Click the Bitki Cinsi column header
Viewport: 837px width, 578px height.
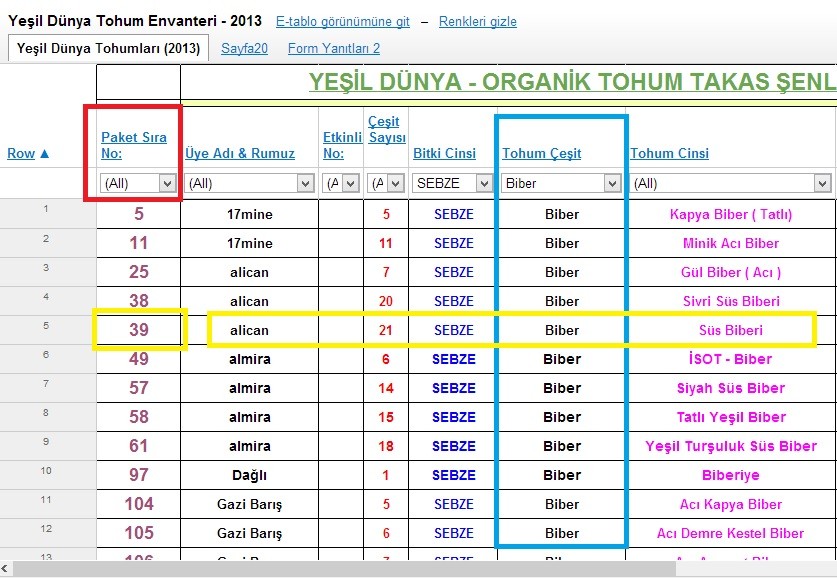point(444,153)
